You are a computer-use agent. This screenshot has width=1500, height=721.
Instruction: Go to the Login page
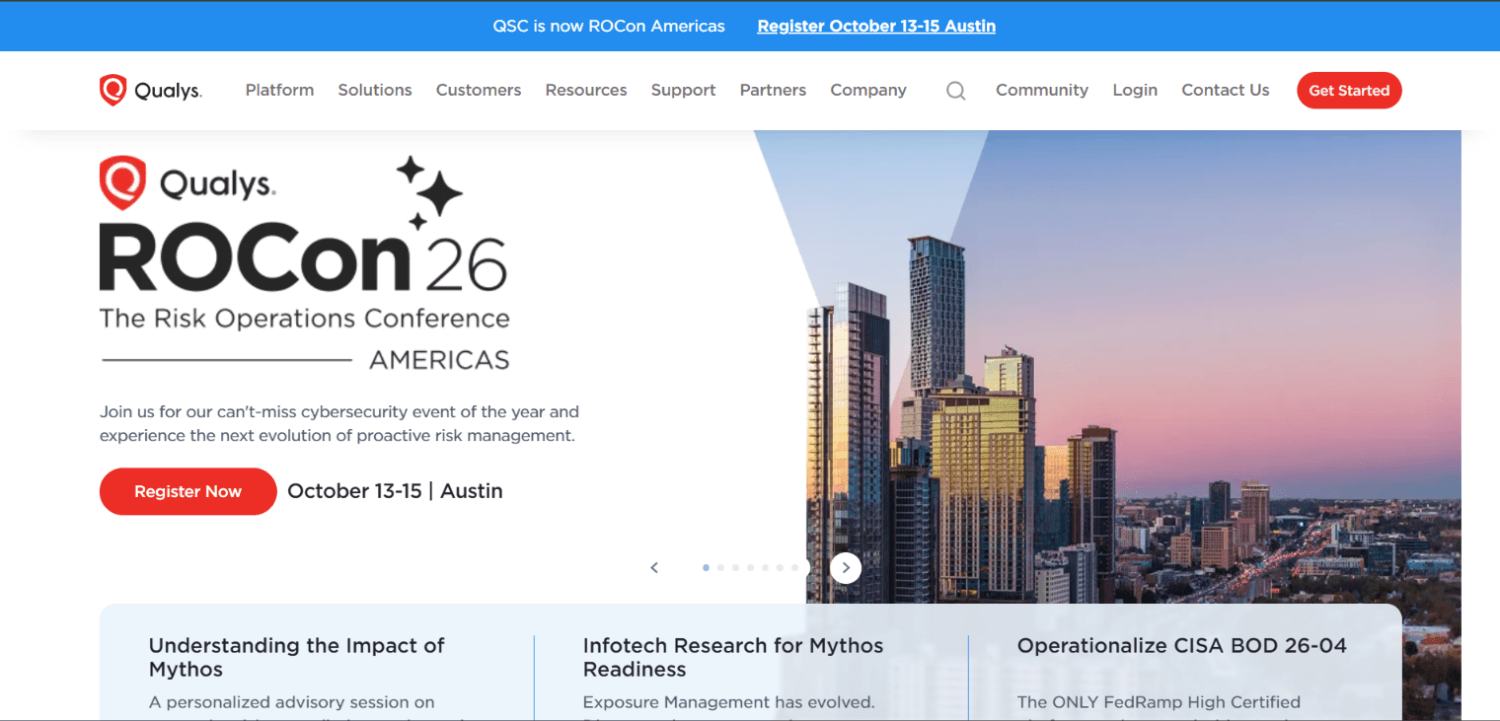click(x=1135, y=90)
